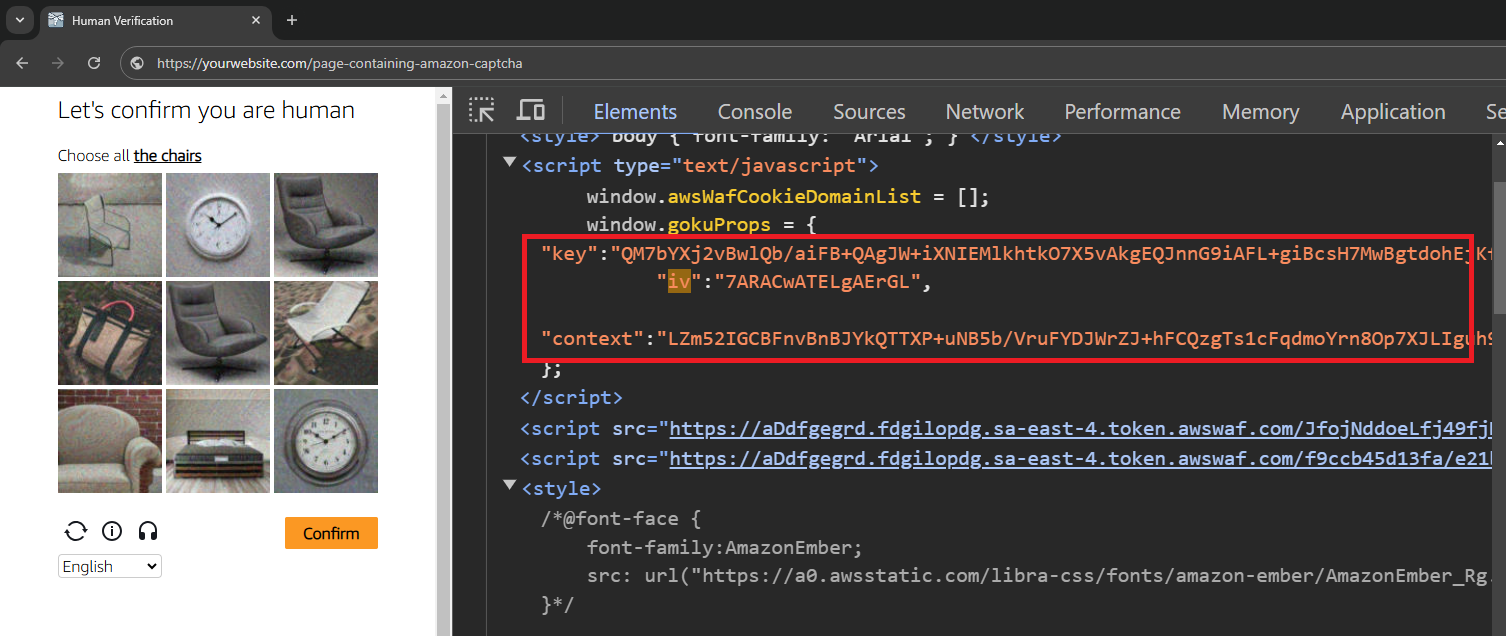Open the tab search chevron

point(19,20)
